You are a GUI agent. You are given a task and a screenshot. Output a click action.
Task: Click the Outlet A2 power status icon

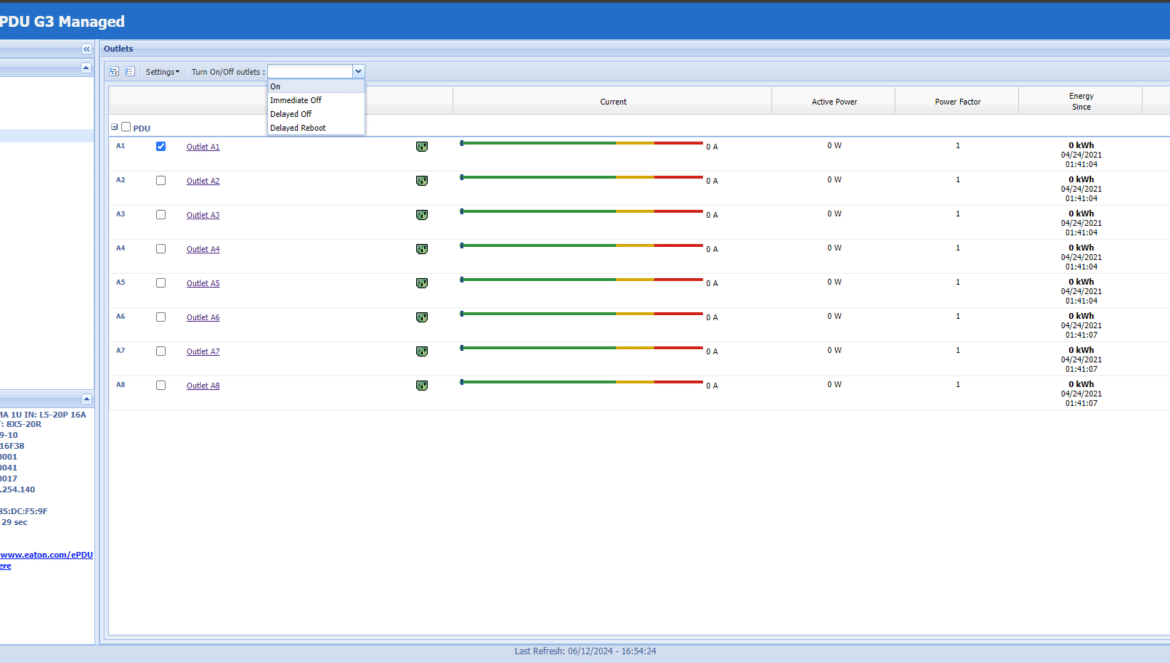422,180
